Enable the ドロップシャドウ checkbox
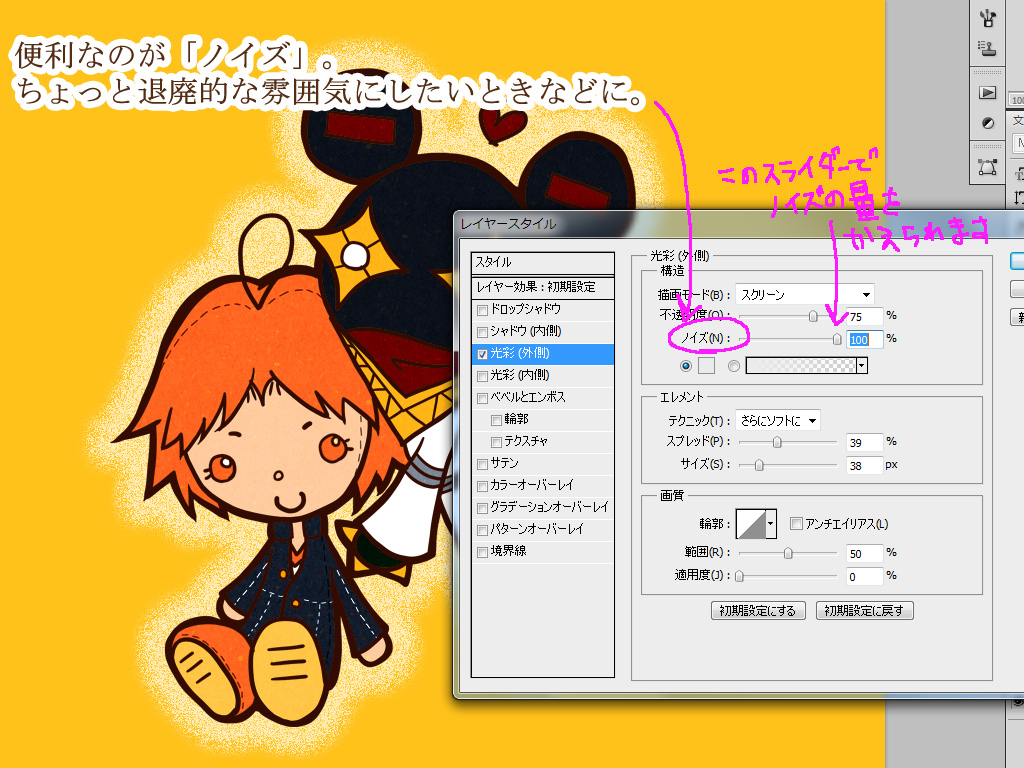 483,310
